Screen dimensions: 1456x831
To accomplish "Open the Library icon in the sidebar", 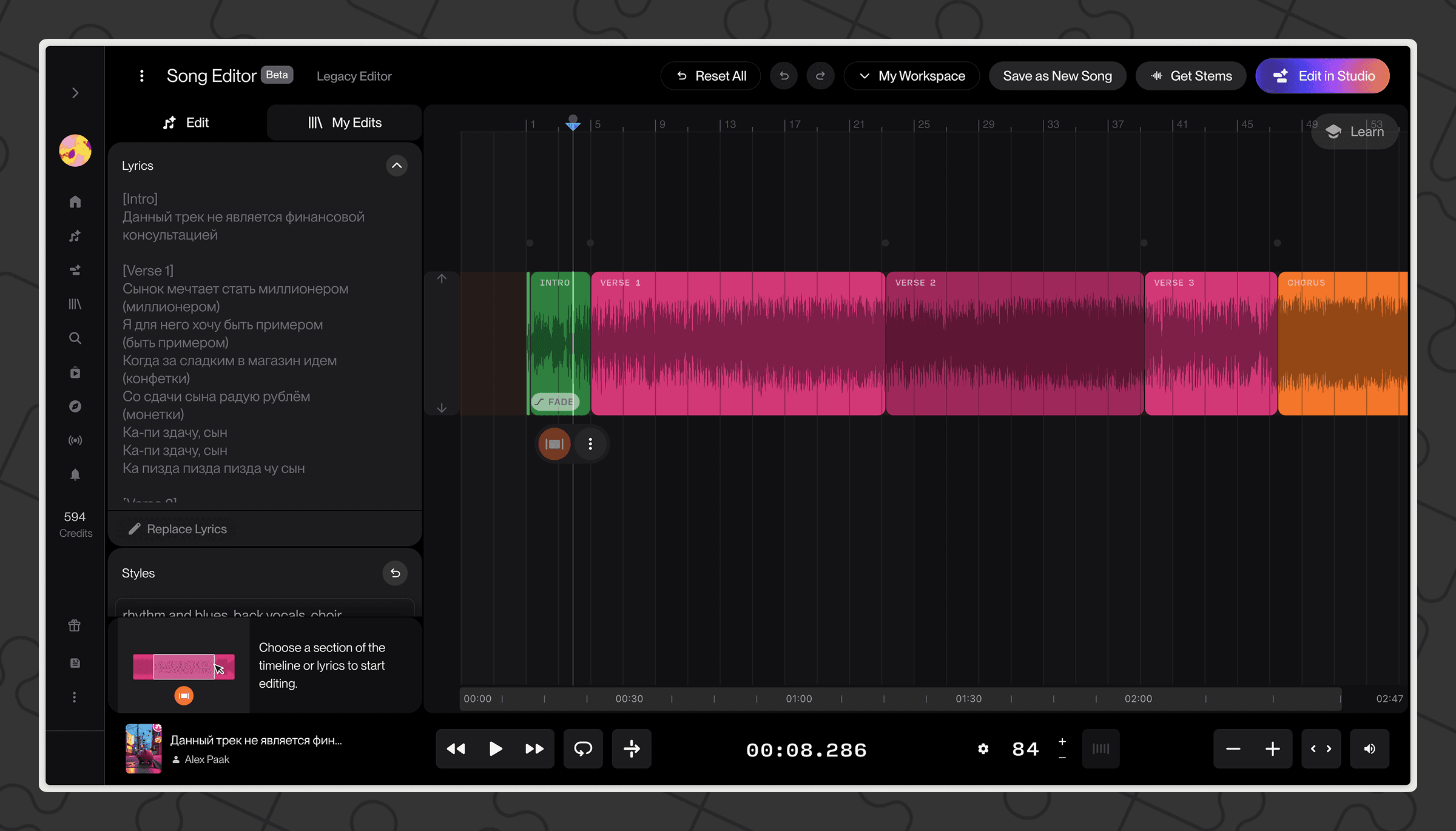I will (75, 304).
